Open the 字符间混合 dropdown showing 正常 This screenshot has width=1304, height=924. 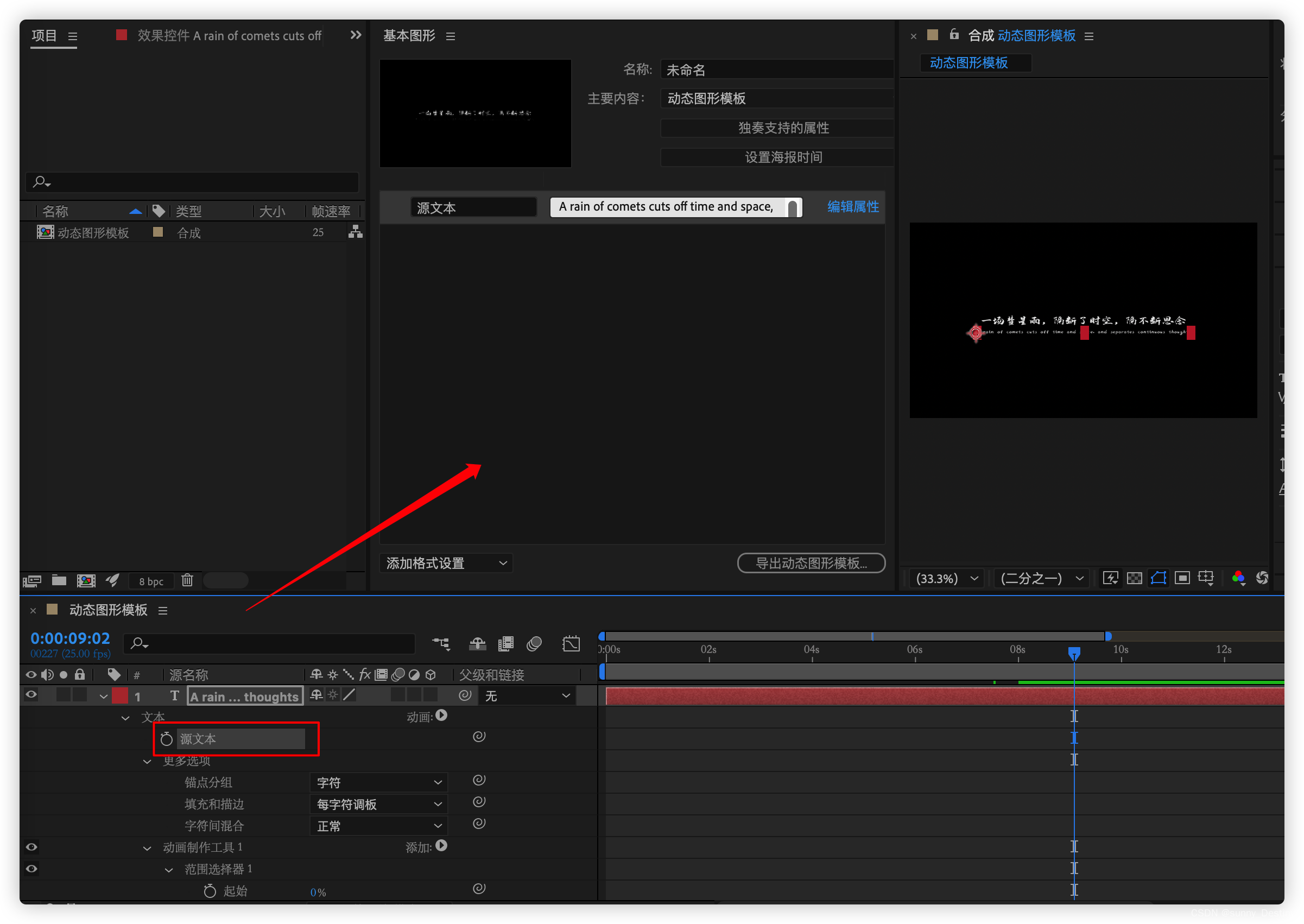[378, 826]
